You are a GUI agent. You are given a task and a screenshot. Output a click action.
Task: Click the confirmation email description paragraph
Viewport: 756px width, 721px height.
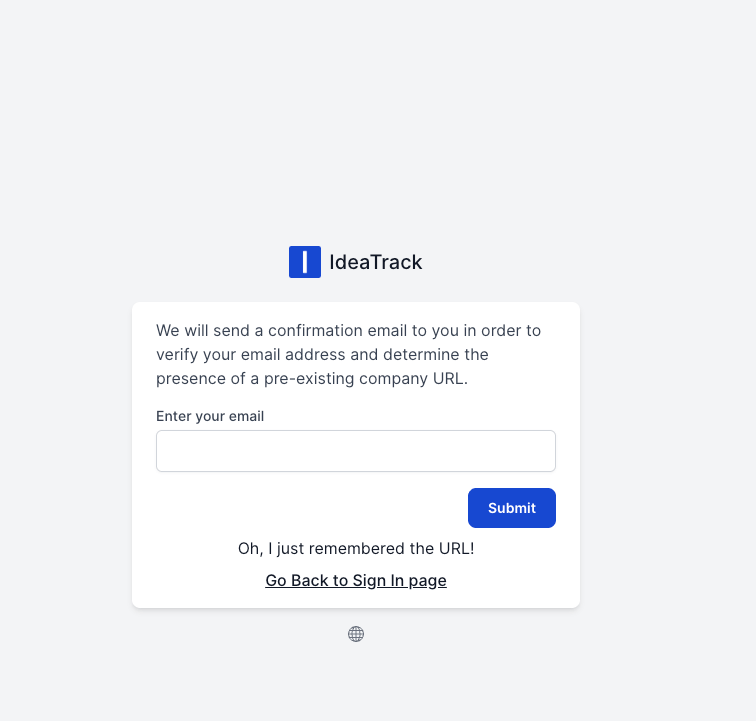pos(350,354)
